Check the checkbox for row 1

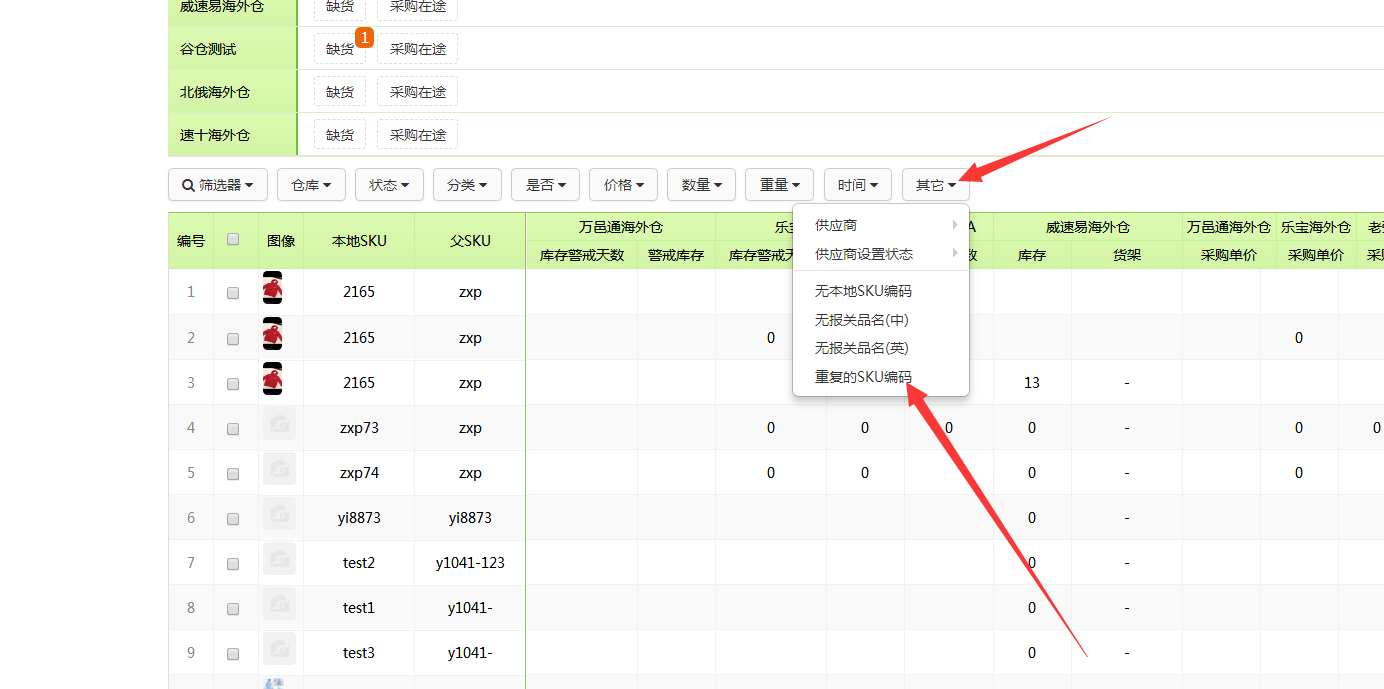(x=233, y=293)
